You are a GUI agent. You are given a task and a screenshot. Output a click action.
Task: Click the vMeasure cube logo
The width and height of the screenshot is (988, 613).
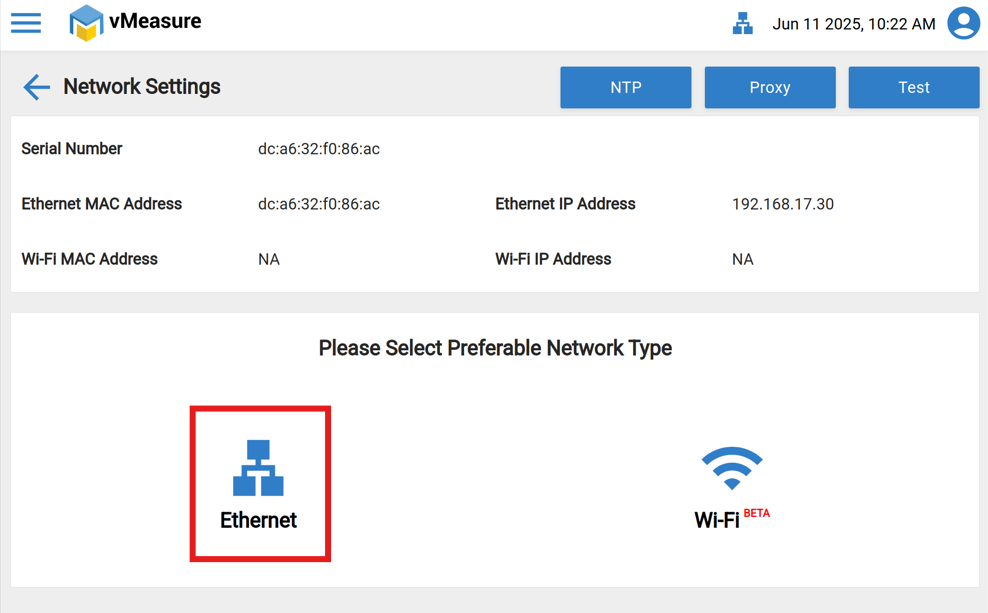(x=86, y=23)
